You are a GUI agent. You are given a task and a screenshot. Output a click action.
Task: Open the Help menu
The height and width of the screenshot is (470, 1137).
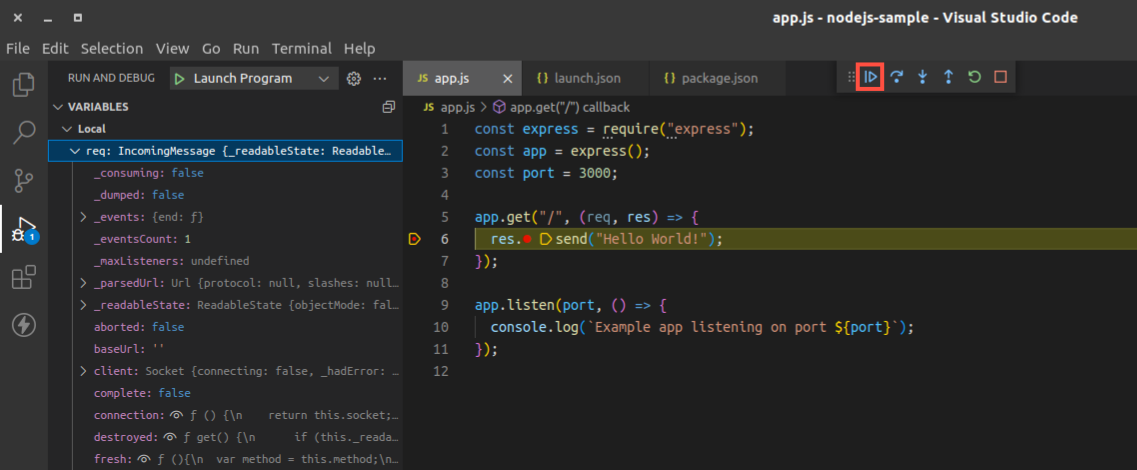(360, 49)
